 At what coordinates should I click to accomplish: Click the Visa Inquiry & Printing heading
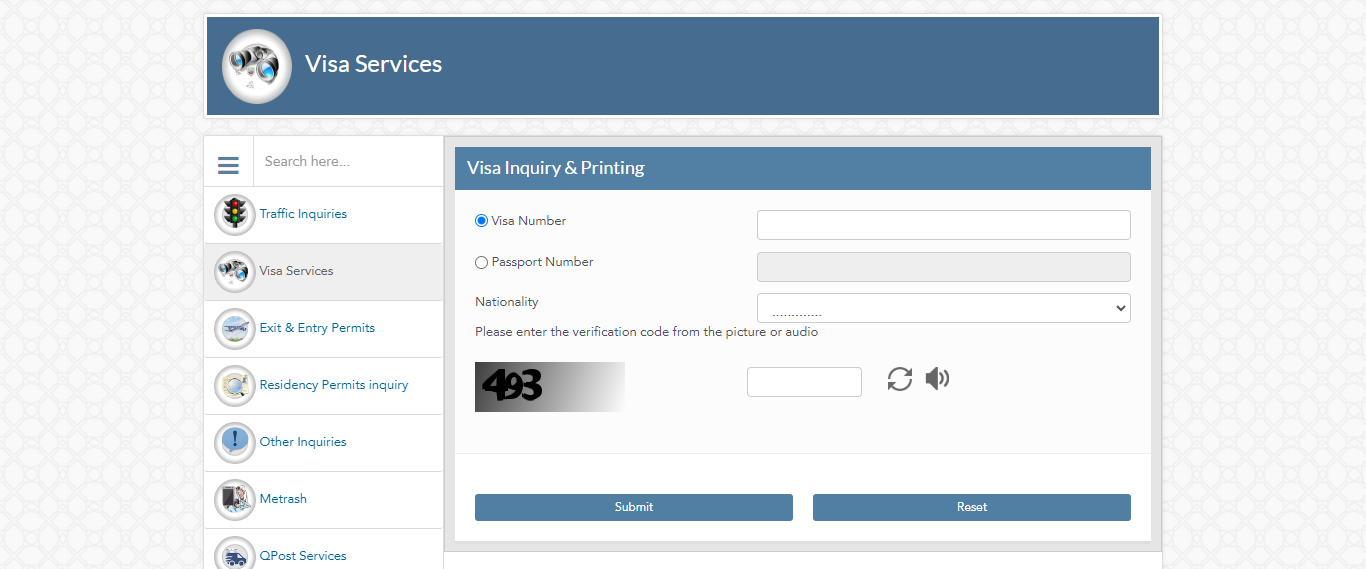click(556, 168)
